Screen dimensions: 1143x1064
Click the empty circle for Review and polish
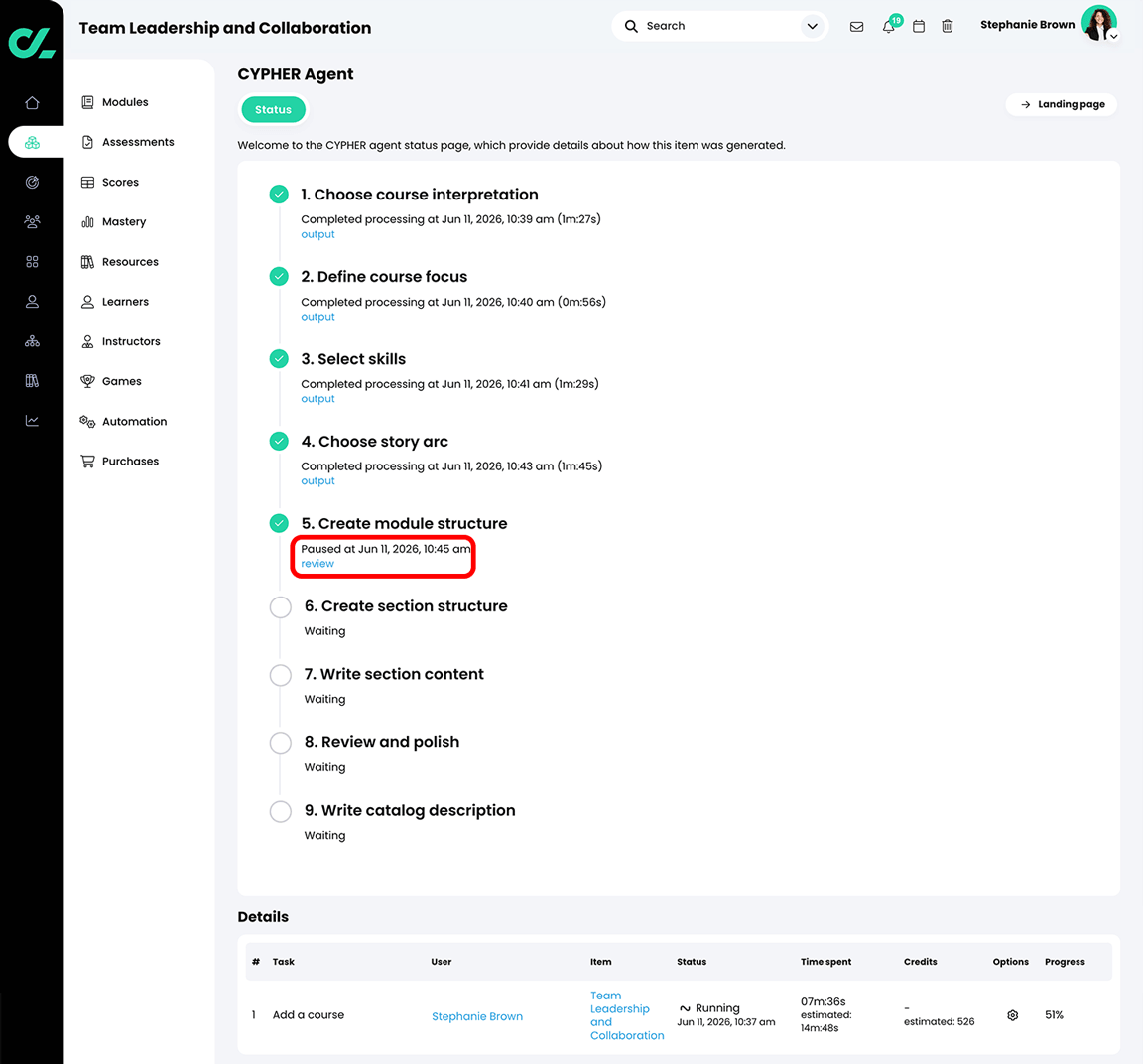(281, 743)
